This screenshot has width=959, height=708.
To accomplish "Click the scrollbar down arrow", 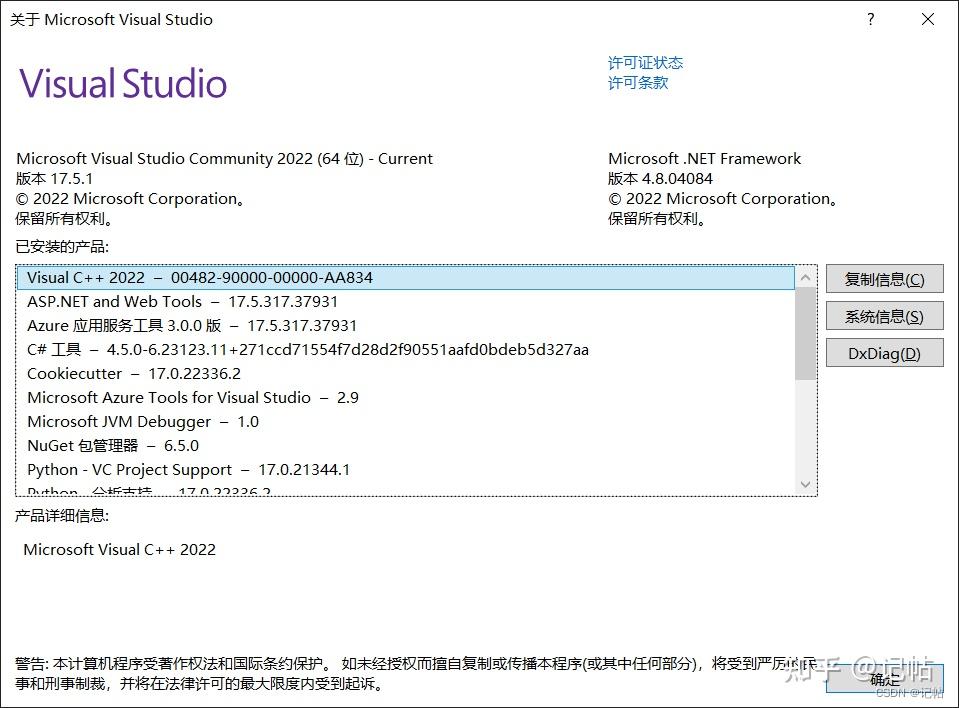I will 805,484.
